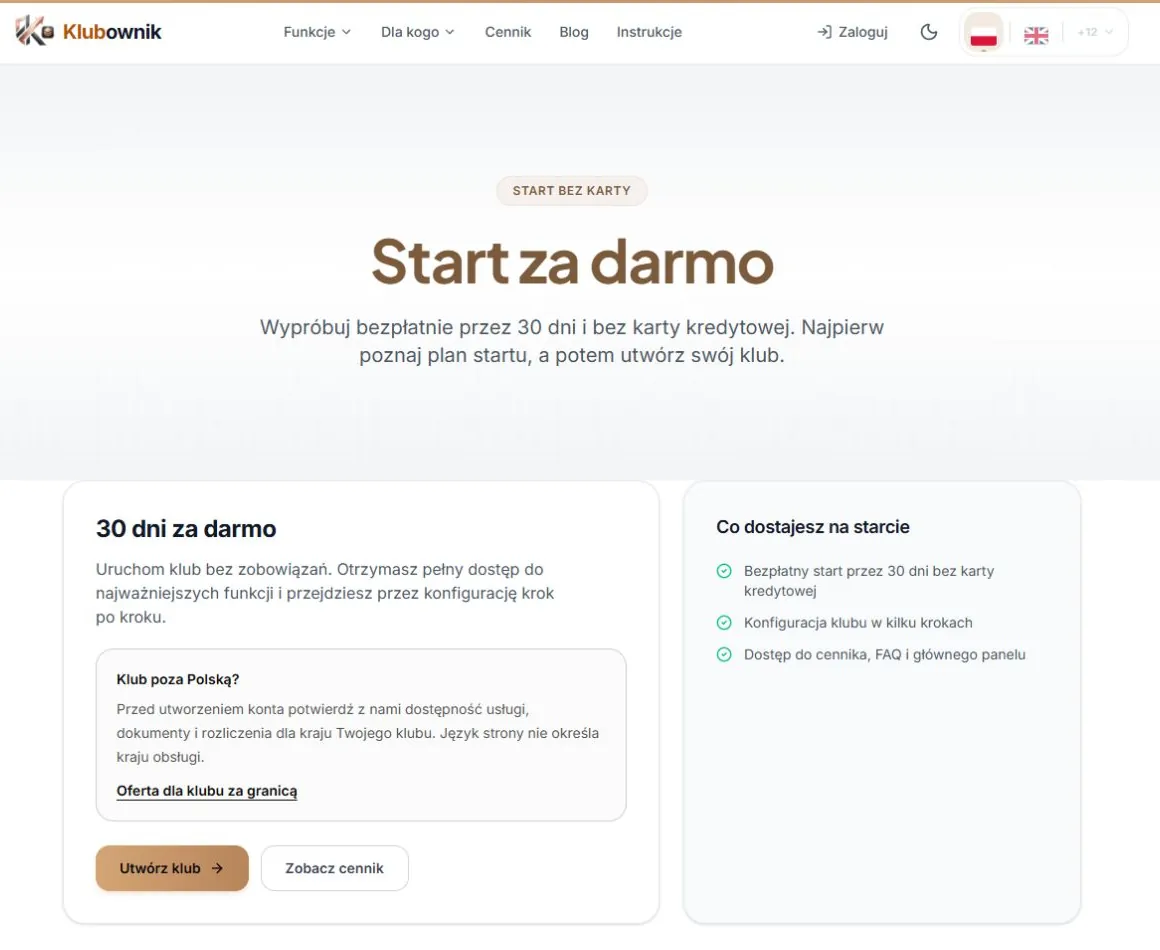Open Oferta dla klubu za granicą link
Image resolution: width=1160 pixels, height=950 pixels.
(206, 791)
